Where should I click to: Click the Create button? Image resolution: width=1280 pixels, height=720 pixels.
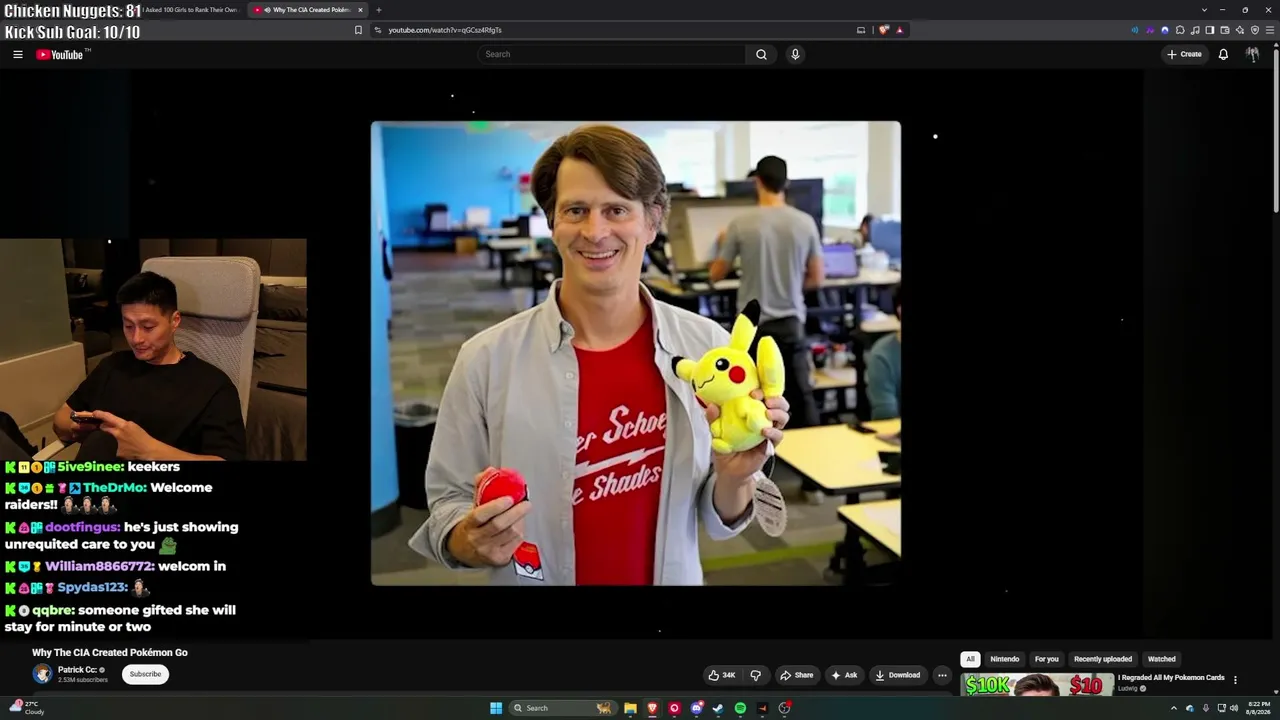coord(1184,54)
